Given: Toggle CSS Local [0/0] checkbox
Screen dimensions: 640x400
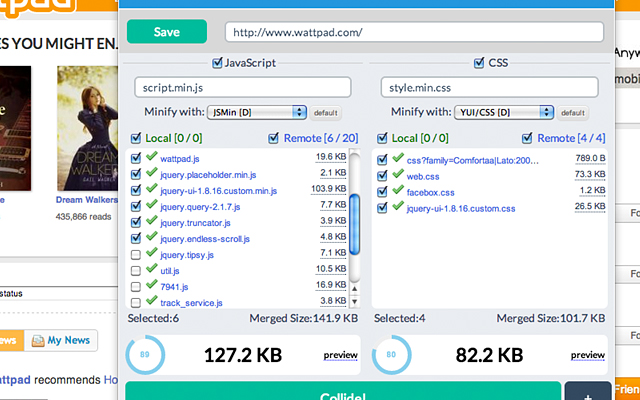Looking at the screenshot, I should coord(382,138).
